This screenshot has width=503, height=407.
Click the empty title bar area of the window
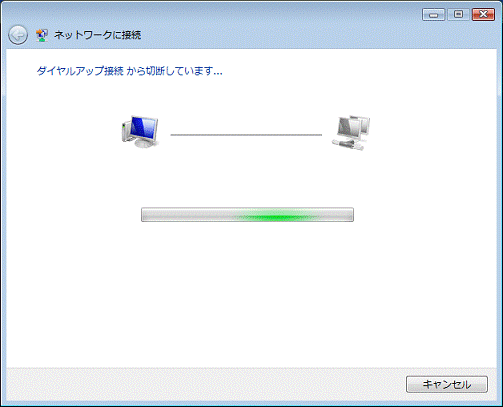point(267,15)
